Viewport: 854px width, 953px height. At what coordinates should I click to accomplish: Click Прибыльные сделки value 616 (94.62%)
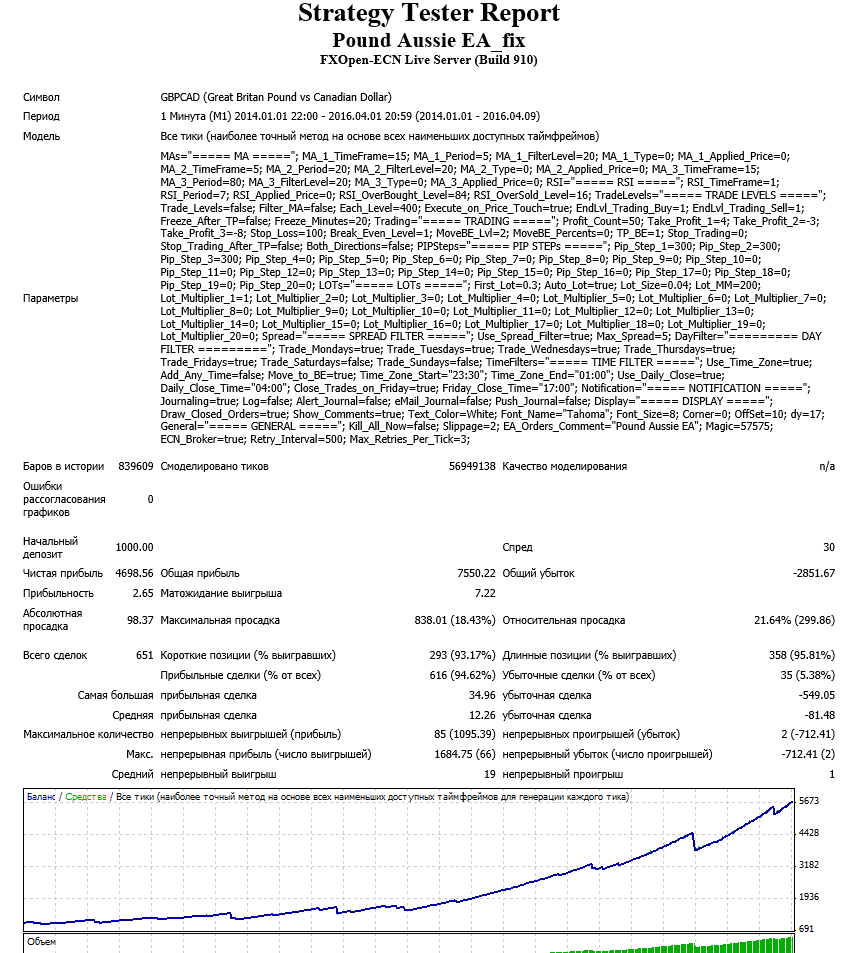(463, 675)
